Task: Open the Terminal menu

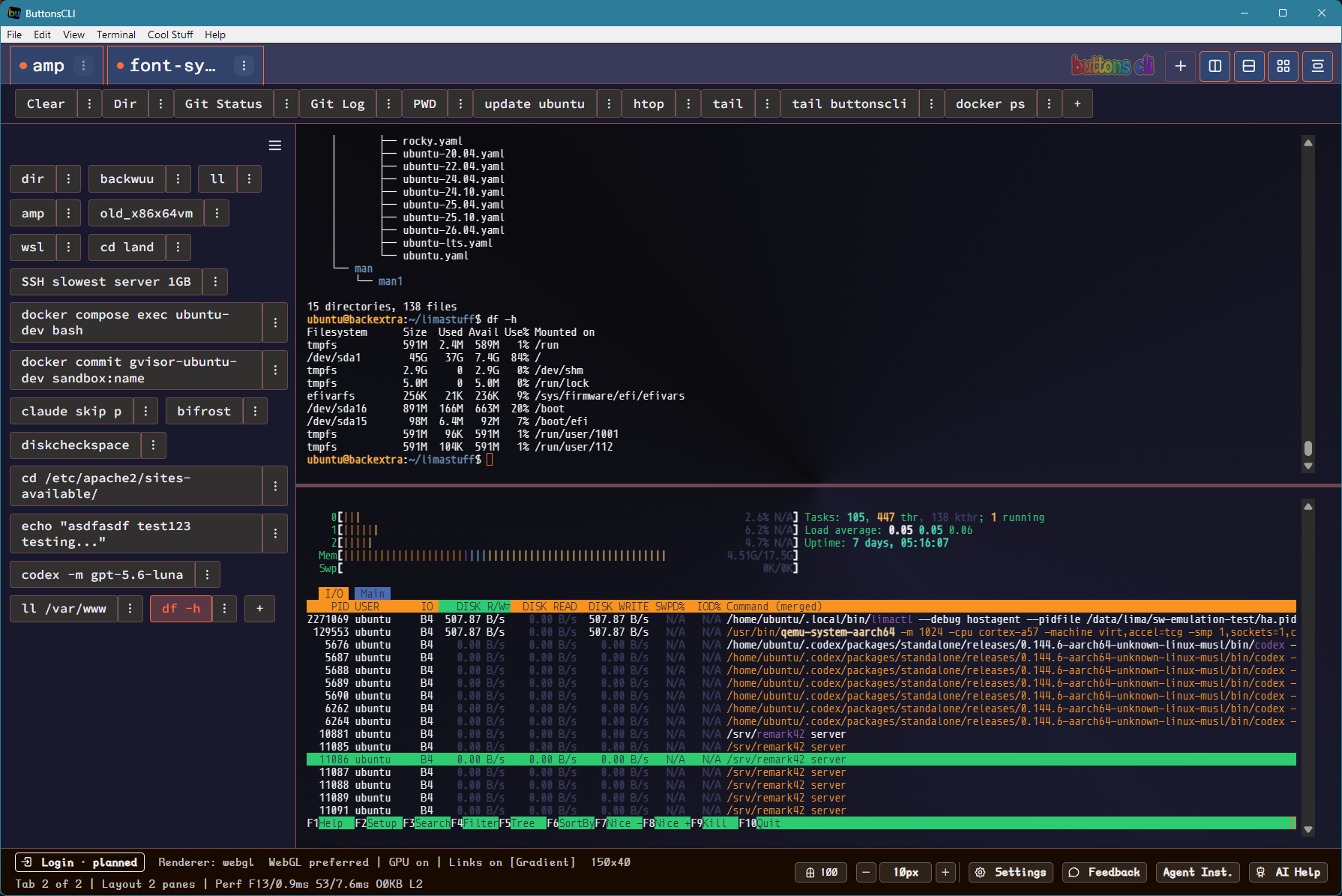Action: click(116, 34)
